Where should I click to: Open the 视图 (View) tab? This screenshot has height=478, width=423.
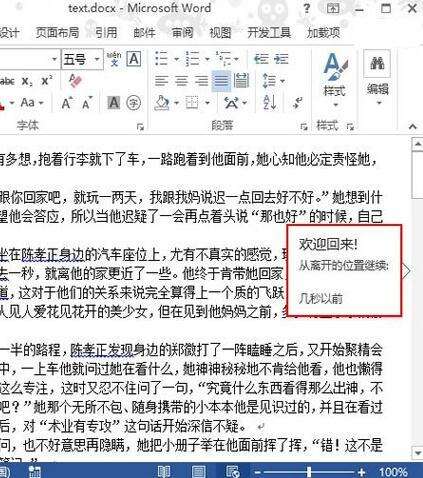[220, 33]
